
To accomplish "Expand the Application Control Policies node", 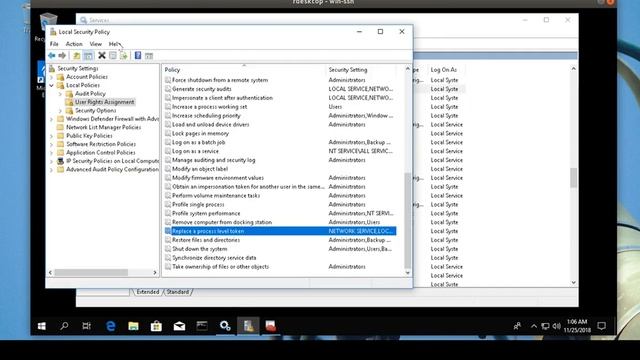I will (x=52, y=153).
